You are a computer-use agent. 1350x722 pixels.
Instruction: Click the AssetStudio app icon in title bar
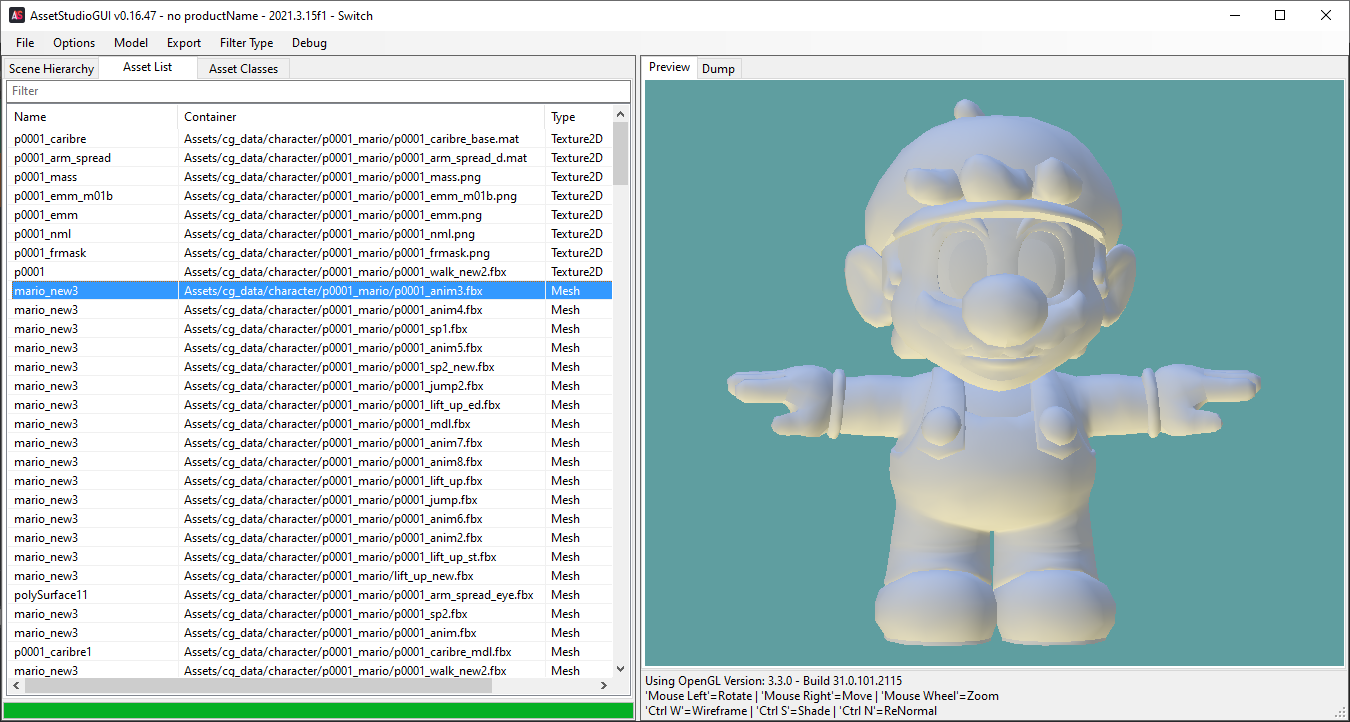[16, 15]
